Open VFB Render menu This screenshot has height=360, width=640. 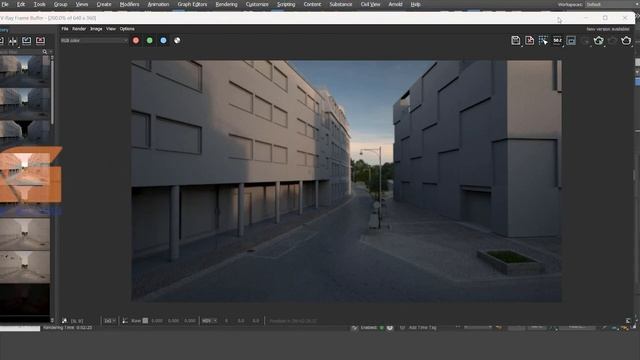click(x=79, y=29)
